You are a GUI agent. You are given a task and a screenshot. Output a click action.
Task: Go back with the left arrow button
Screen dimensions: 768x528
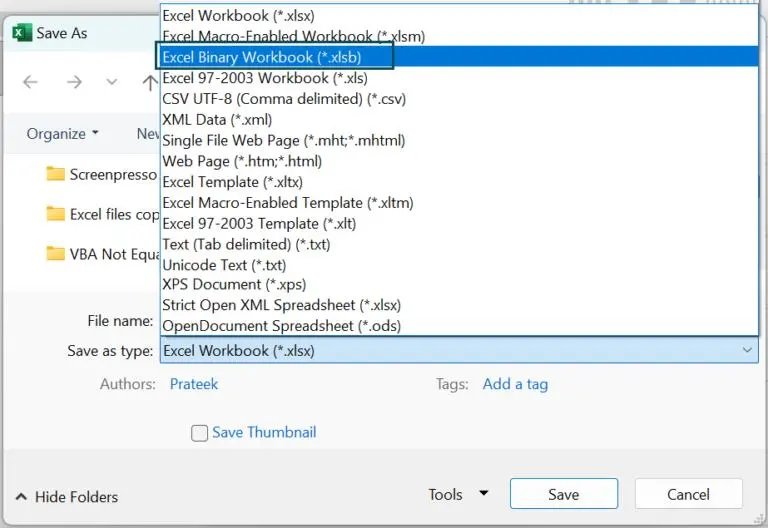coord(30,82)
